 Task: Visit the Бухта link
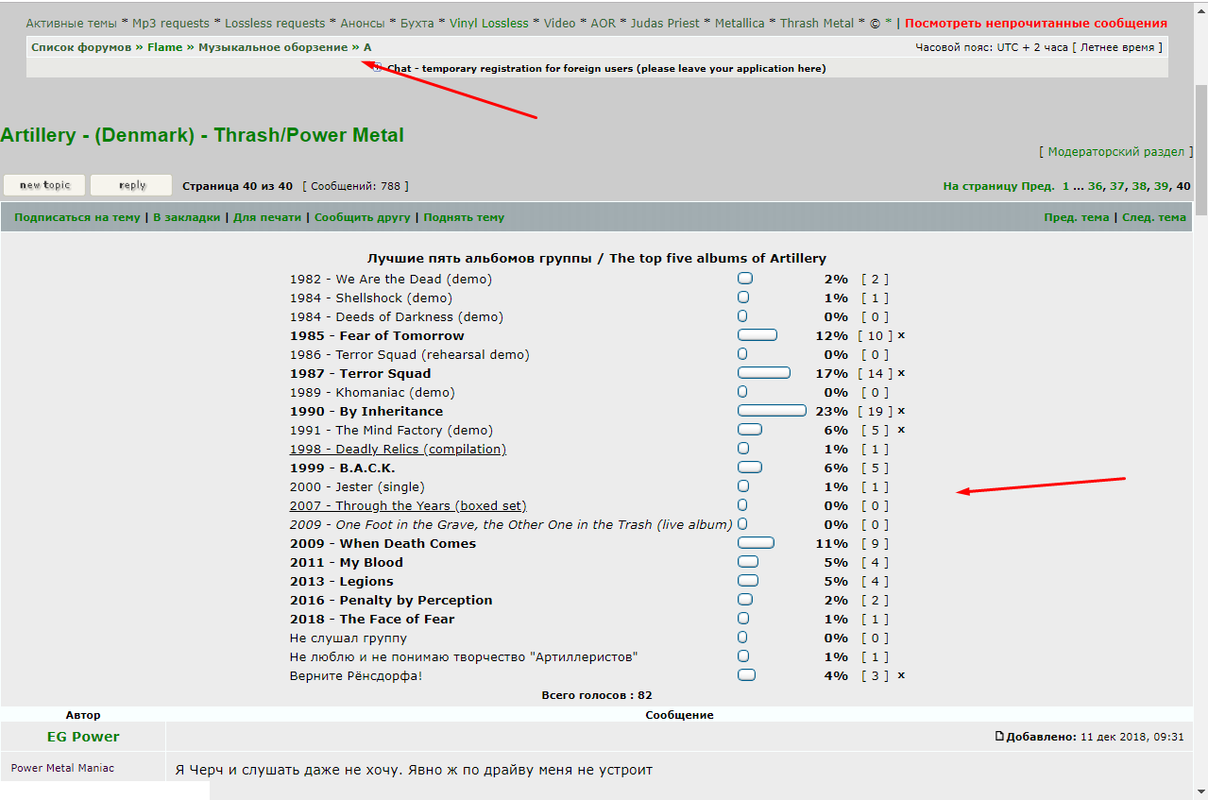(417, 23)
